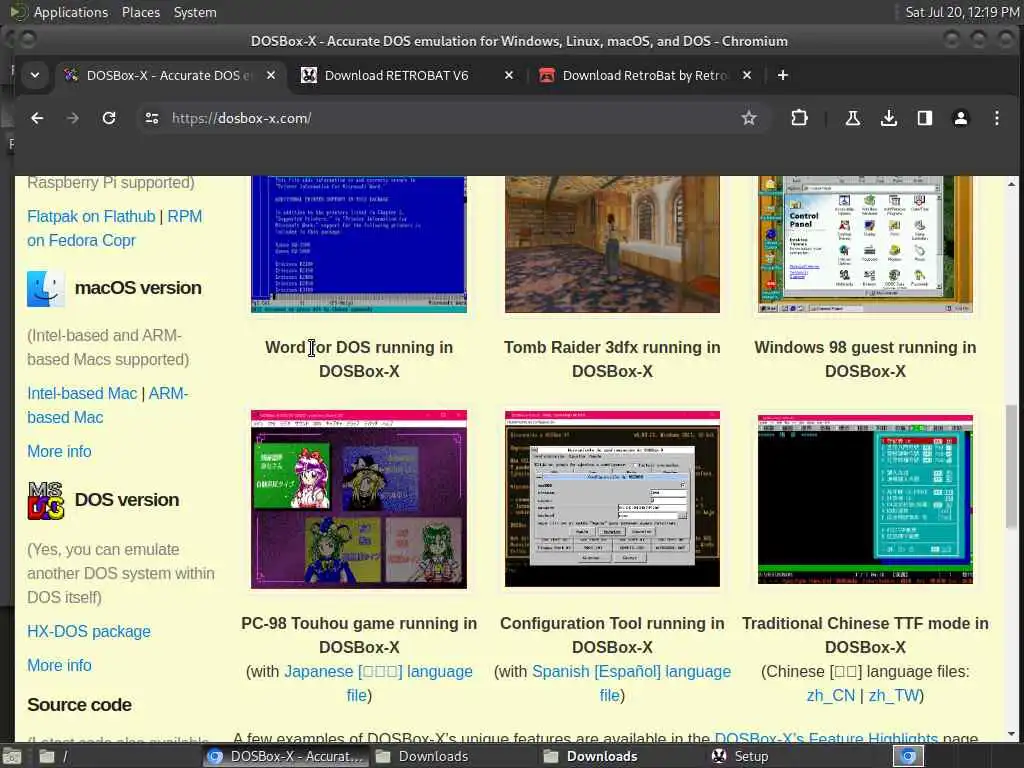Close the DOSBox-X tab

pos(270,75)
